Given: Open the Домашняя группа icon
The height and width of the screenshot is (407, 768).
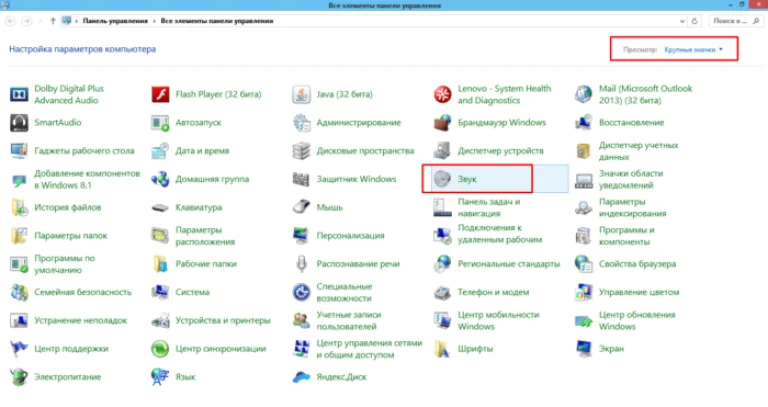Looking at the screenshot, I should [160, 179].
